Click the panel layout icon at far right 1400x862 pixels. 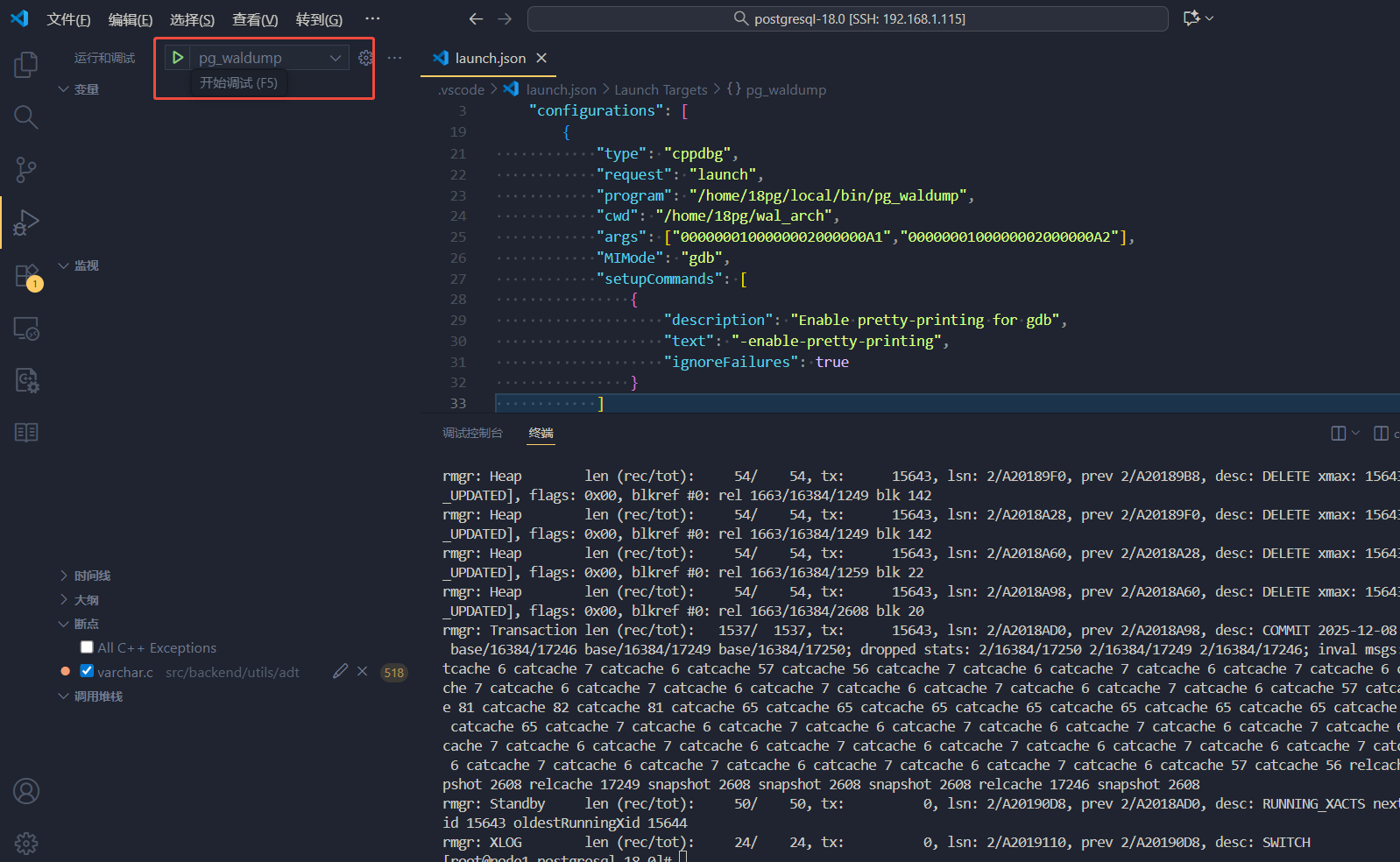pyautogui.click(x=1382, y=433)
